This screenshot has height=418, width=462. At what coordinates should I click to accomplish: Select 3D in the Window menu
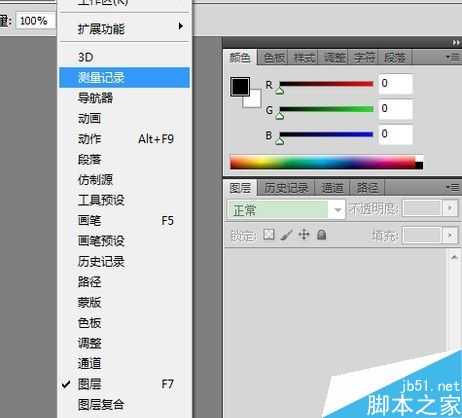[x=125, y=57]
